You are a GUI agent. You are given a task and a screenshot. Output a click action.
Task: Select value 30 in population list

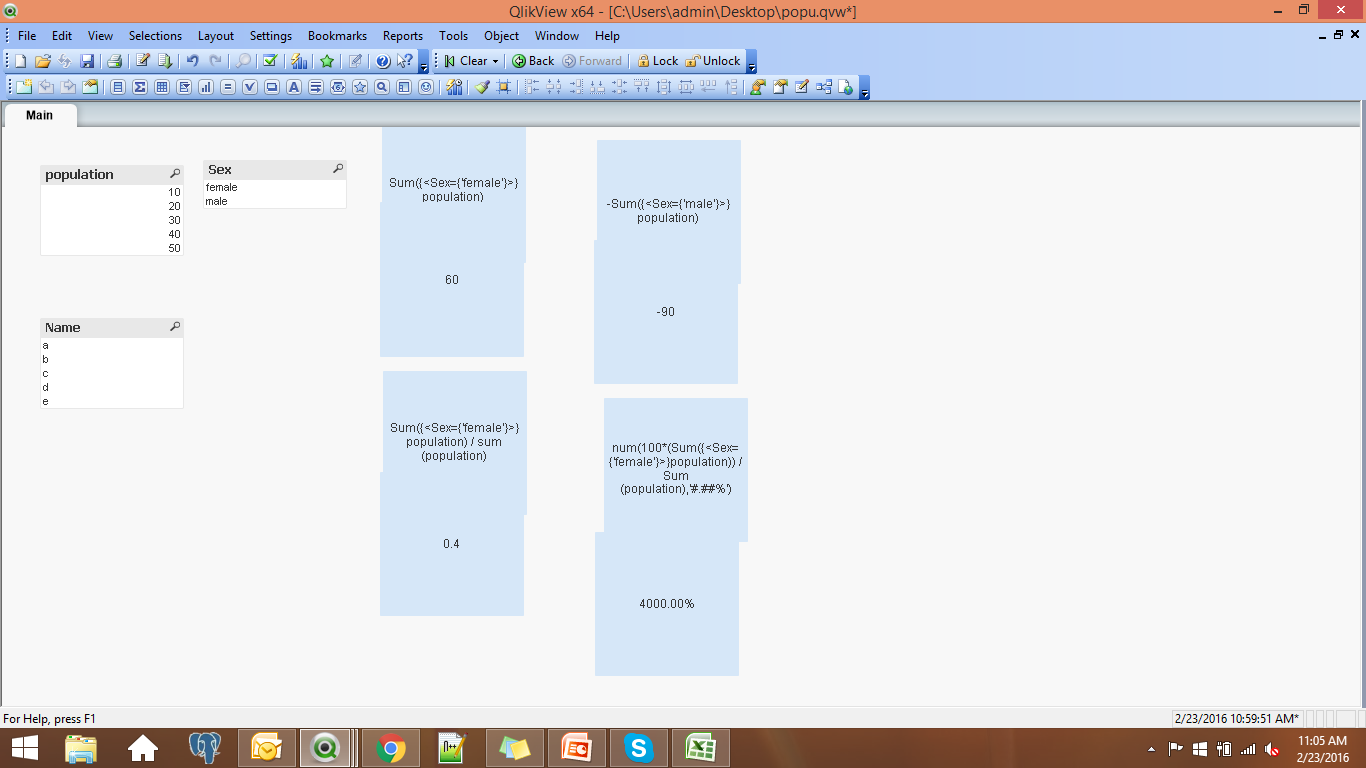pyautogui.click(x=112, y=220)
